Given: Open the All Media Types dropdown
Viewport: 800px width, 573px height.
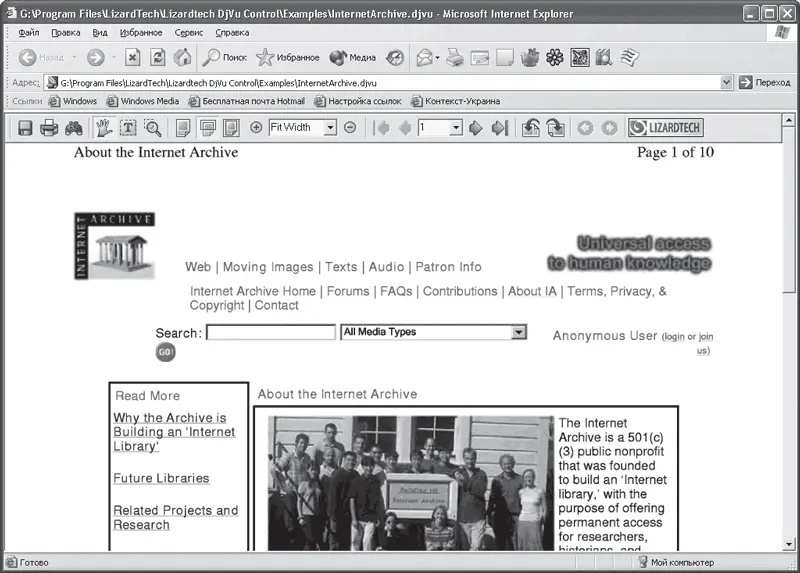Looking at the screenshot, I should (x=519, y=332).
